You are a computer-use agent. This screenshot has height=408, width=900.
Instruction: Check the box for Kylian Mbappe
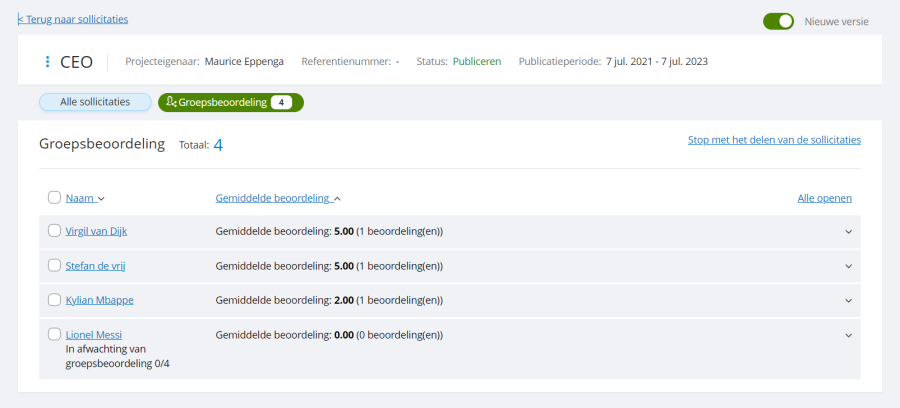coord(54,300)
